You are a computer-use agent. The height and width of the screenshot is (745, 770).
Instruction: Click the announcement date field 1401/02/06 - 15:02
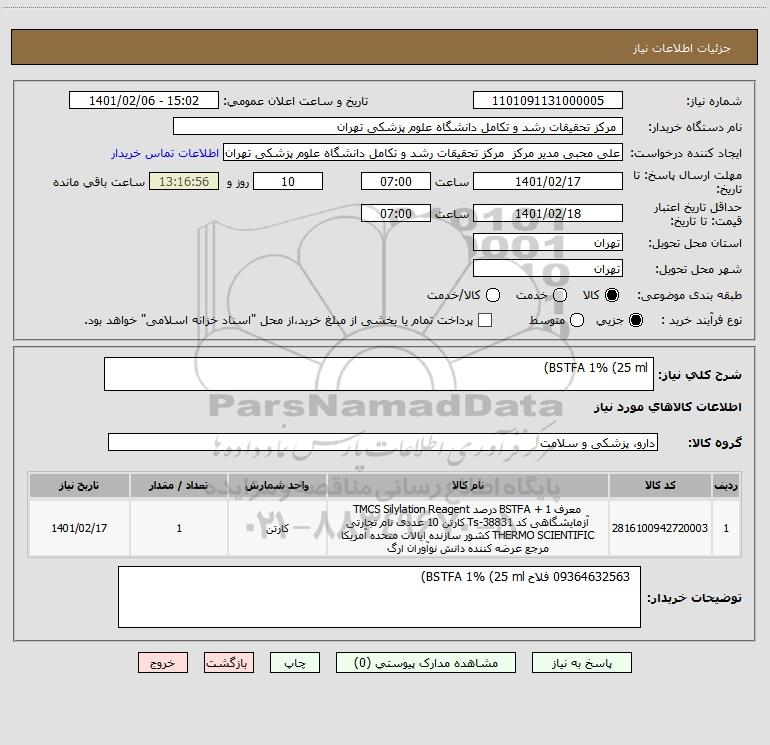[x=144, y=101]
